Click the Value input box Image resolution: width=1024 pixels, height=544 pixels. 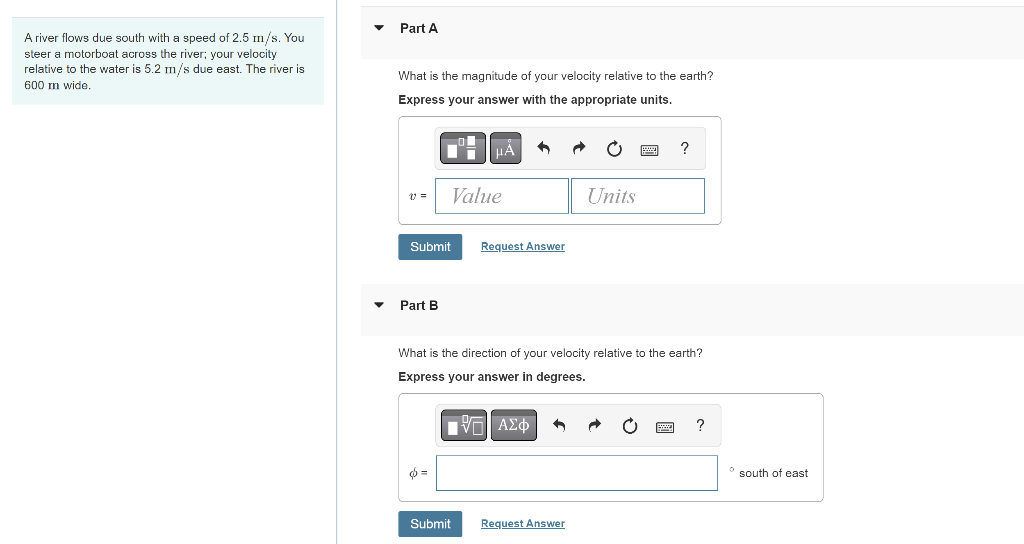click(x=502, y=196)
